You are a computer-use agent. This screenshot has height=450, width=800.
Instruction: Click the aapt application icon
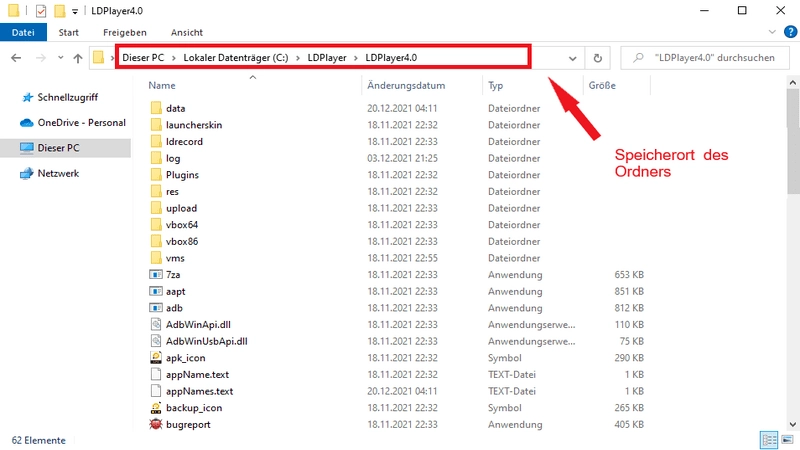point(156,291)
